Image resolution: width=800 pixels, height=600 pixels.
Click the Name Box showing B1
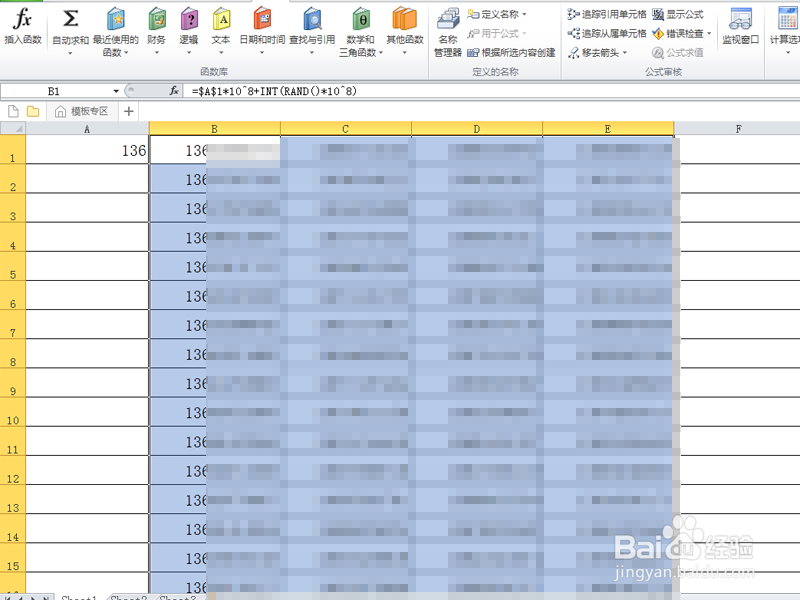(55, 91)
